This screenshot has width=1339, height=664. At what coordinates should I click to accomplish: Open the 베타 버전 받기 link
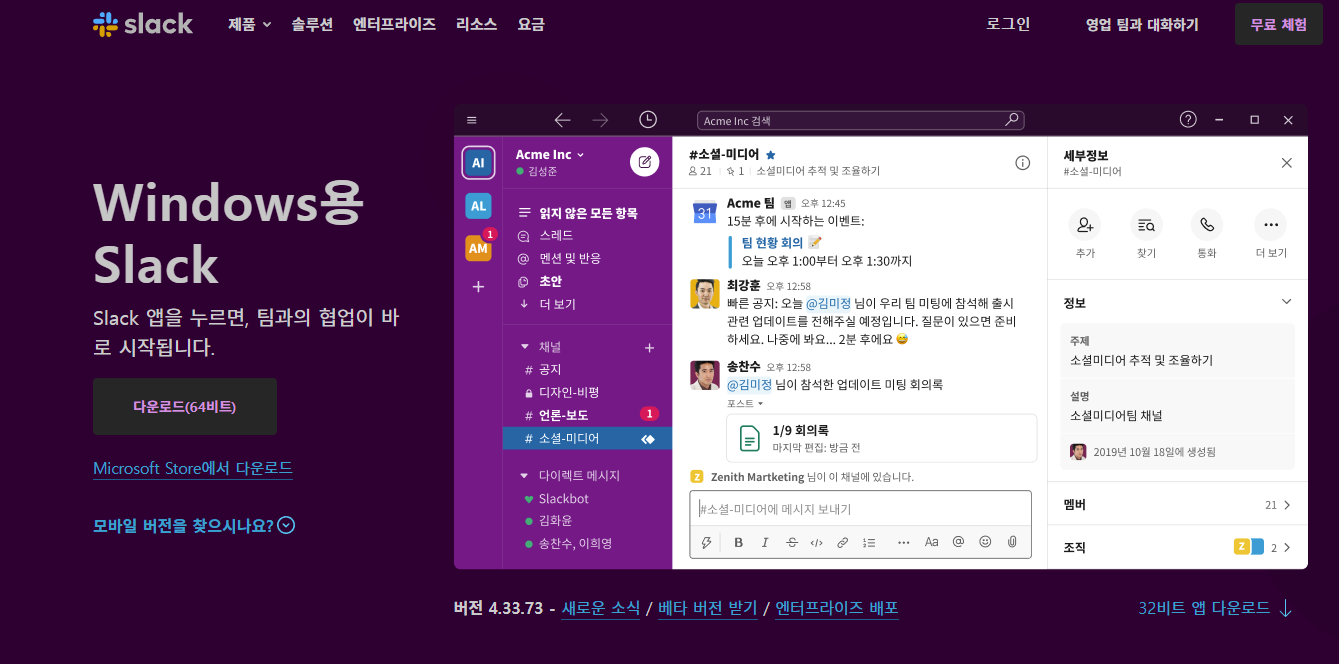[x=707, y=608]
